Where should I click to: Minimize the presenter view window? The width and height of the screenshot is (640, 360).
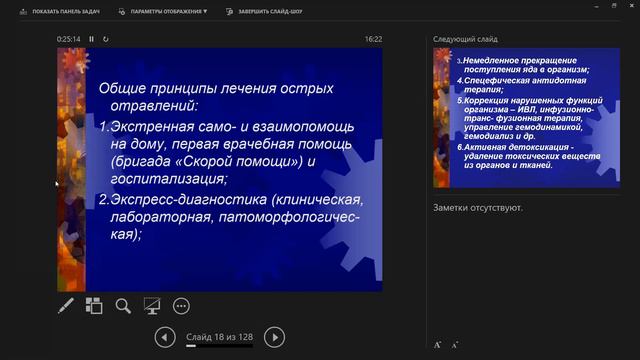pos(597,6)
